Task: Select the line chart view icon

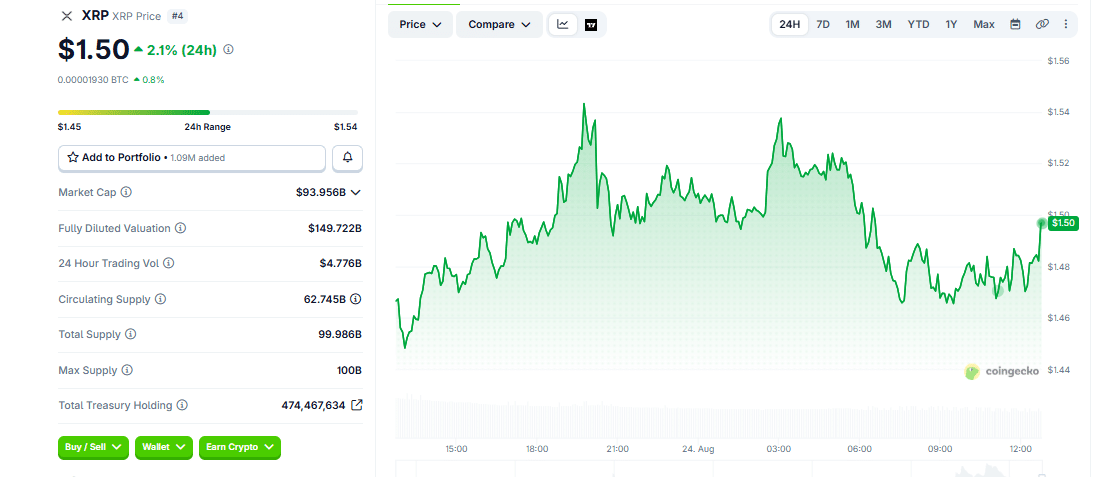Action: pos(563,24)
